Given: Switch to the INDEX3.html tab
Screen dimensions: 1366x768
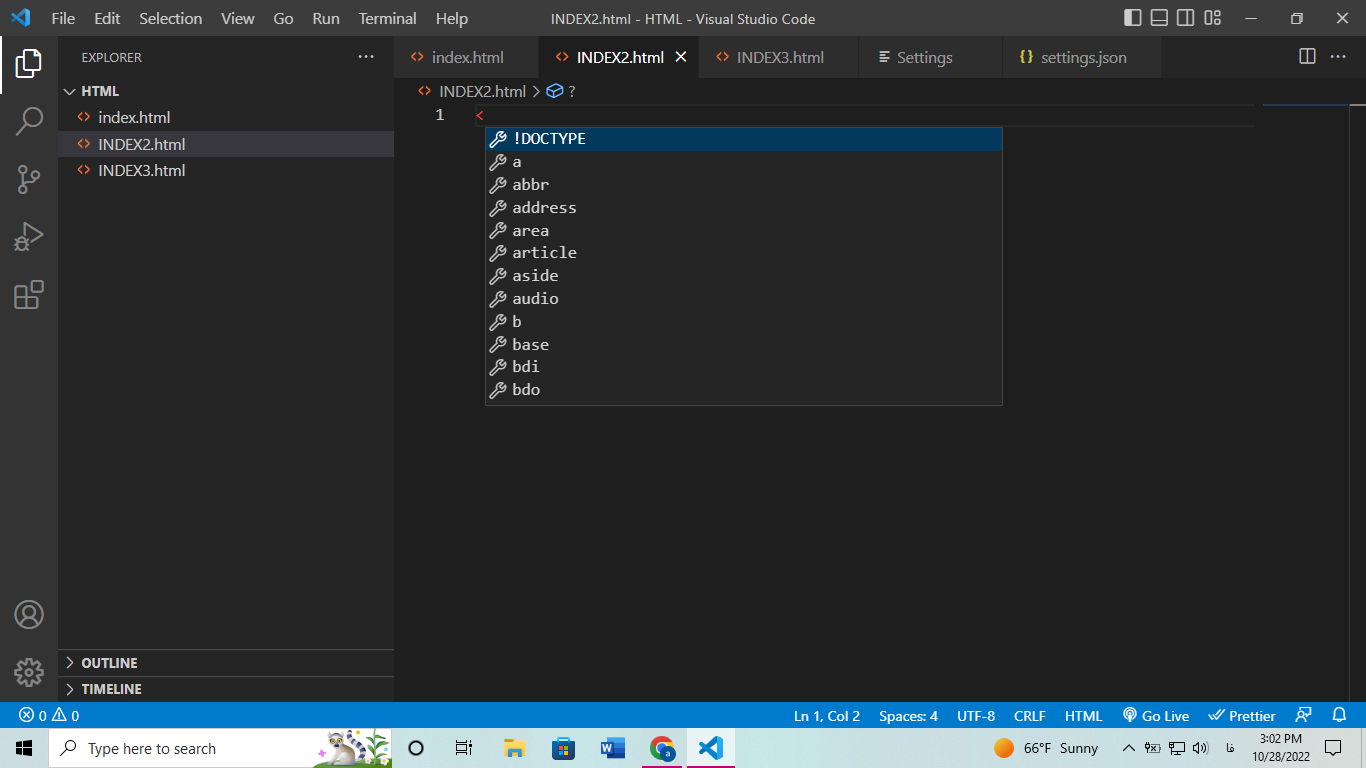Looking at the screenshot, I should pos(779,57).
